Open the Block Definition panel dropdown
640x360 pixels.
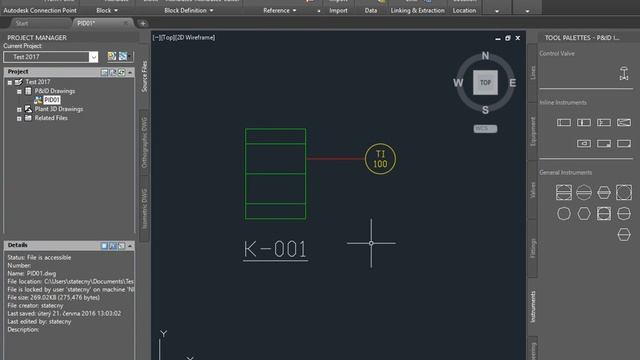pos(189,10)
